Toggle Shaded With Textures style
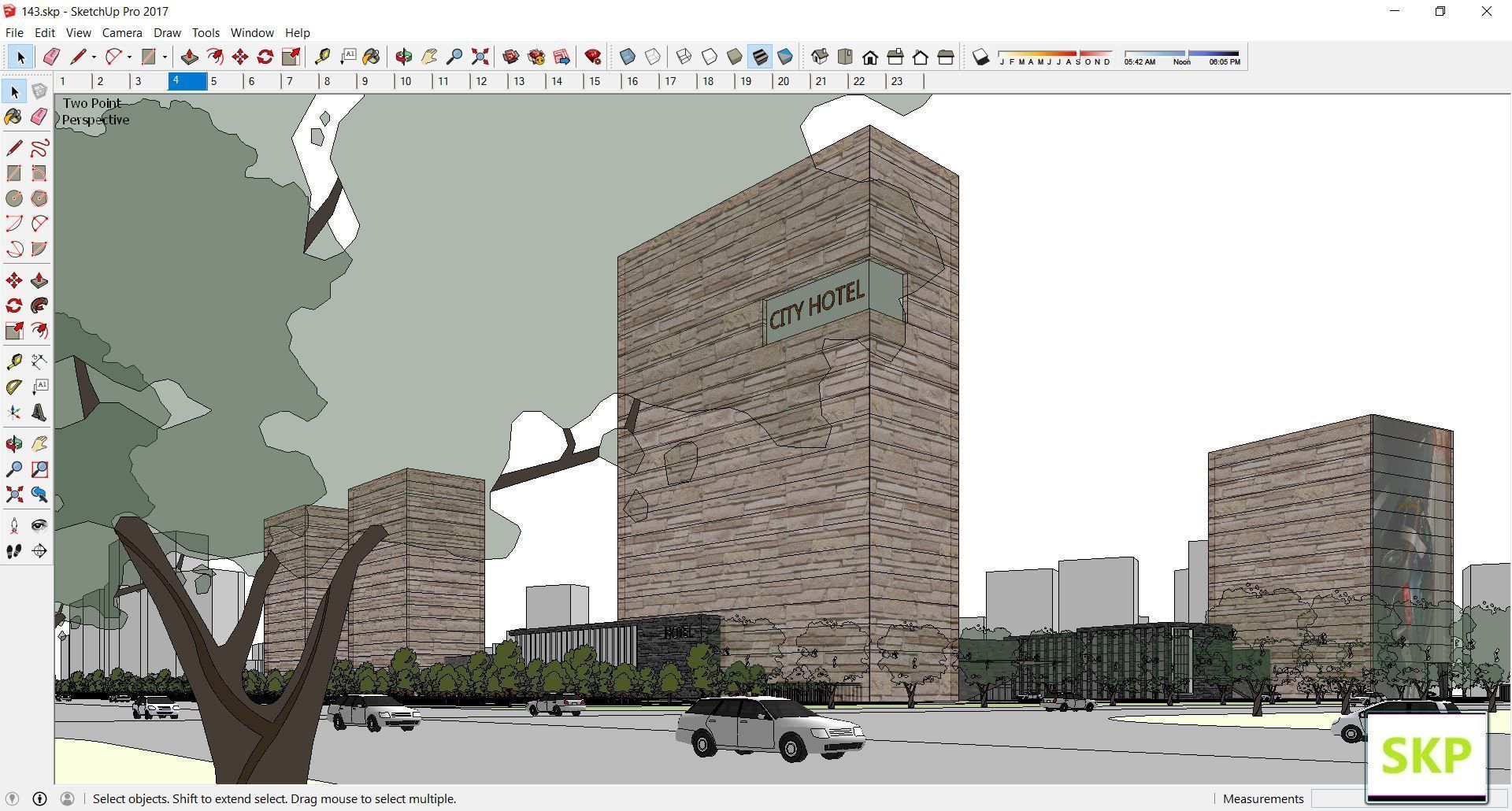 tap(760, 57)
